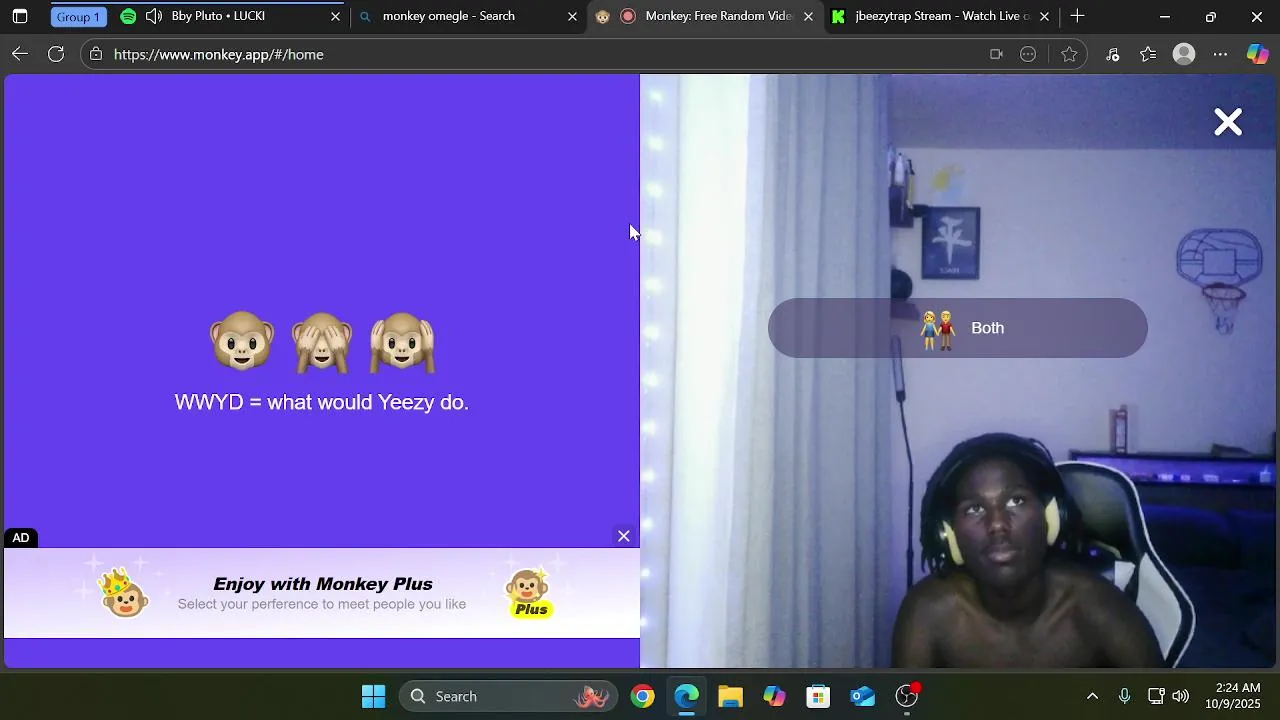Image resolution: width=1280 pixels, height=720 pixels.
Task: Click the AD label
Action: click(x=21, y=538)
